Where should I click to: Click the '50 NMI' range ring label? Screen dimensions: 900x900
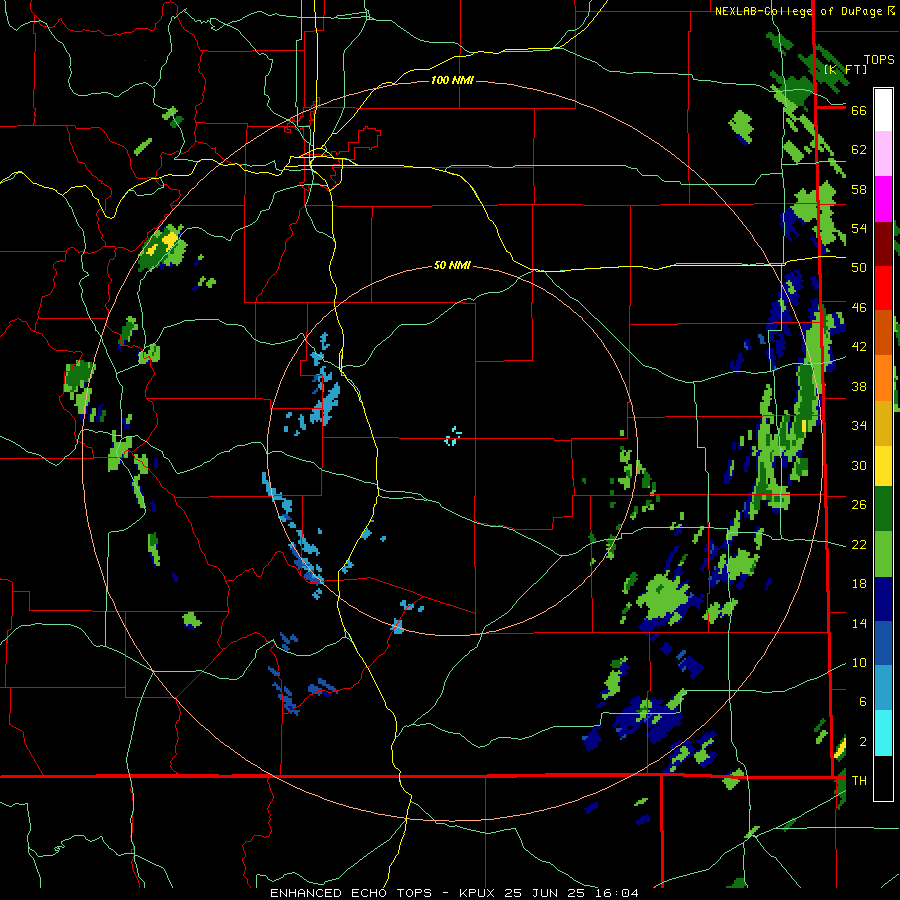452,265
